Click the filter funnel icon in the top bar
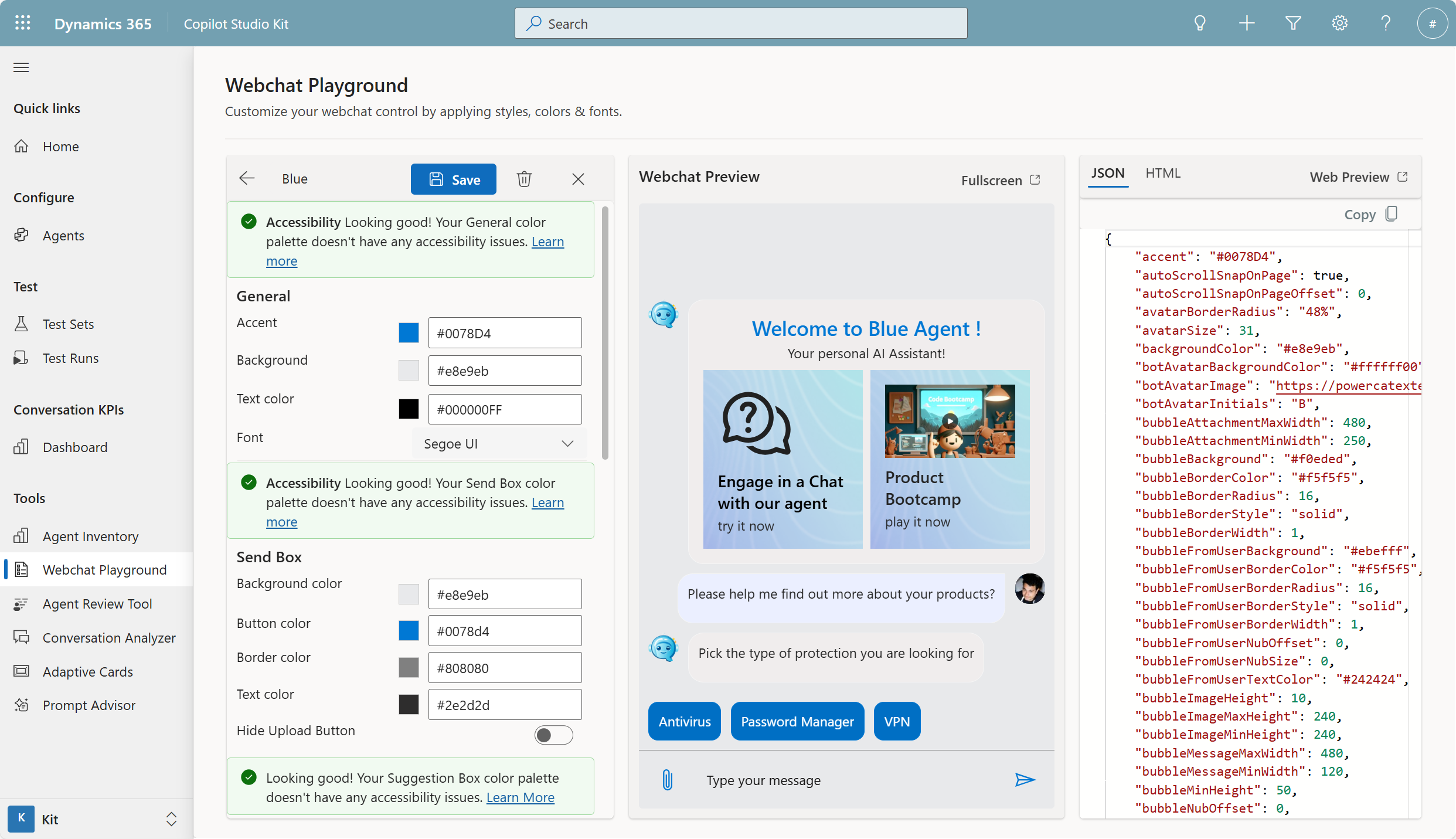The height and width of the screenshot is (839, 1456). click(1293, 23)
